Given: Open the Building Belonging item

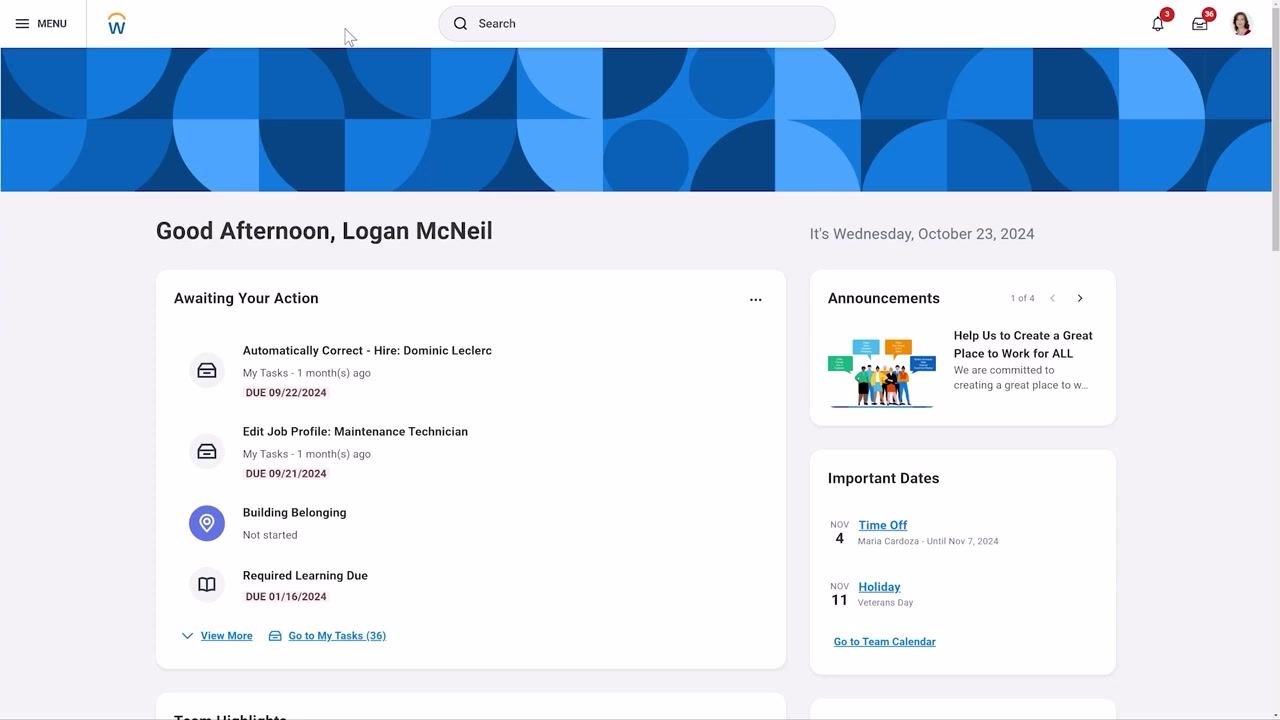Looking at the screenshot, I should (294, 513).
